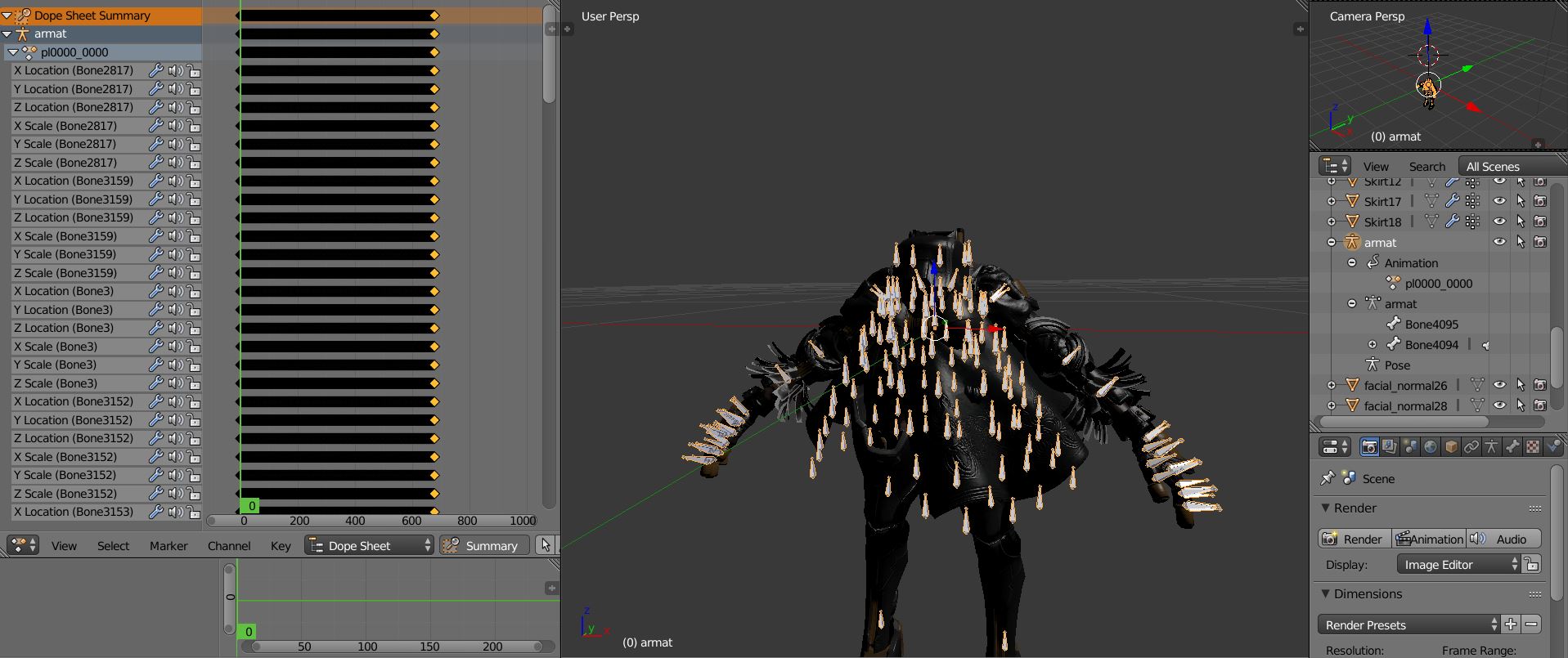Open the Render tab in the Properties editor
The height and width of the screenshot is (658, 1568).
tap(1368, 446)
